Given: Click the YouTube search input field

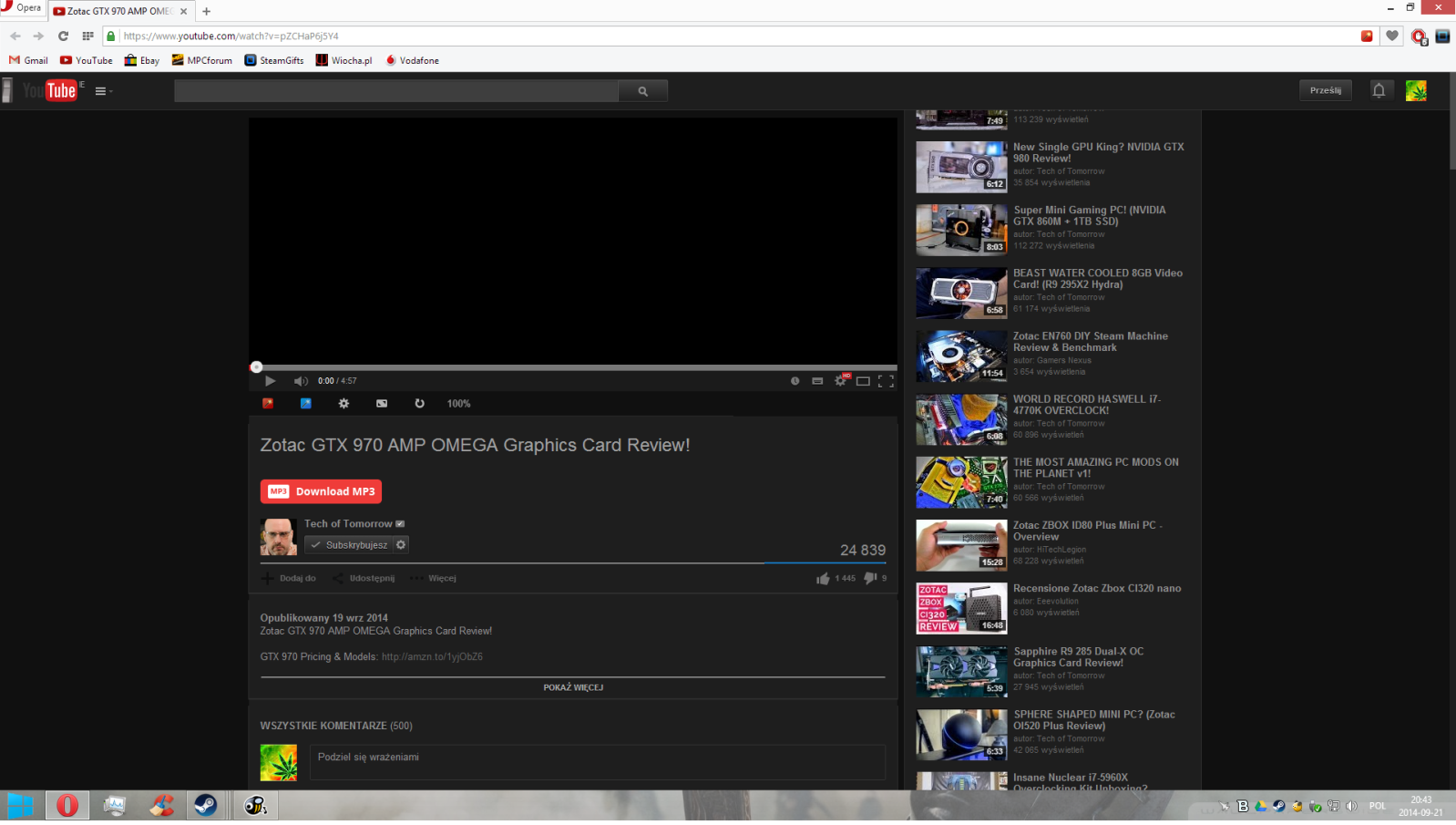Looking at the screenshot, I should point(396,91).
